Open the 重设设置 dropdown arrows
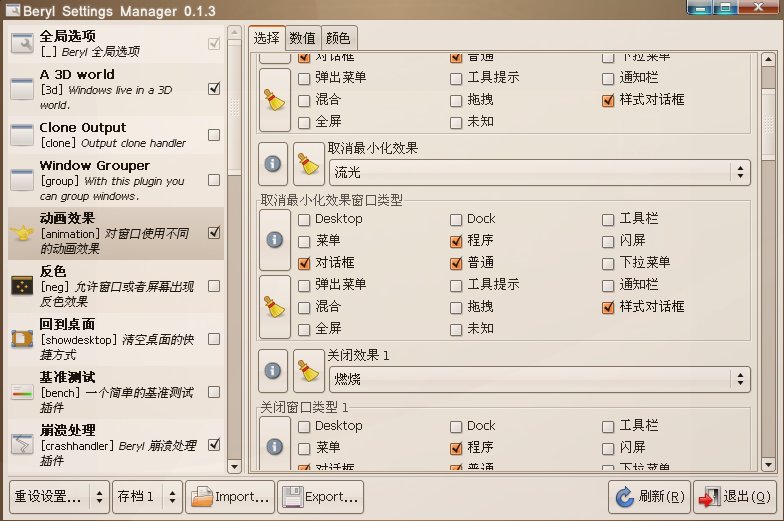The height and width of the screenshot is (521, 784). click(x=99, y=496)
